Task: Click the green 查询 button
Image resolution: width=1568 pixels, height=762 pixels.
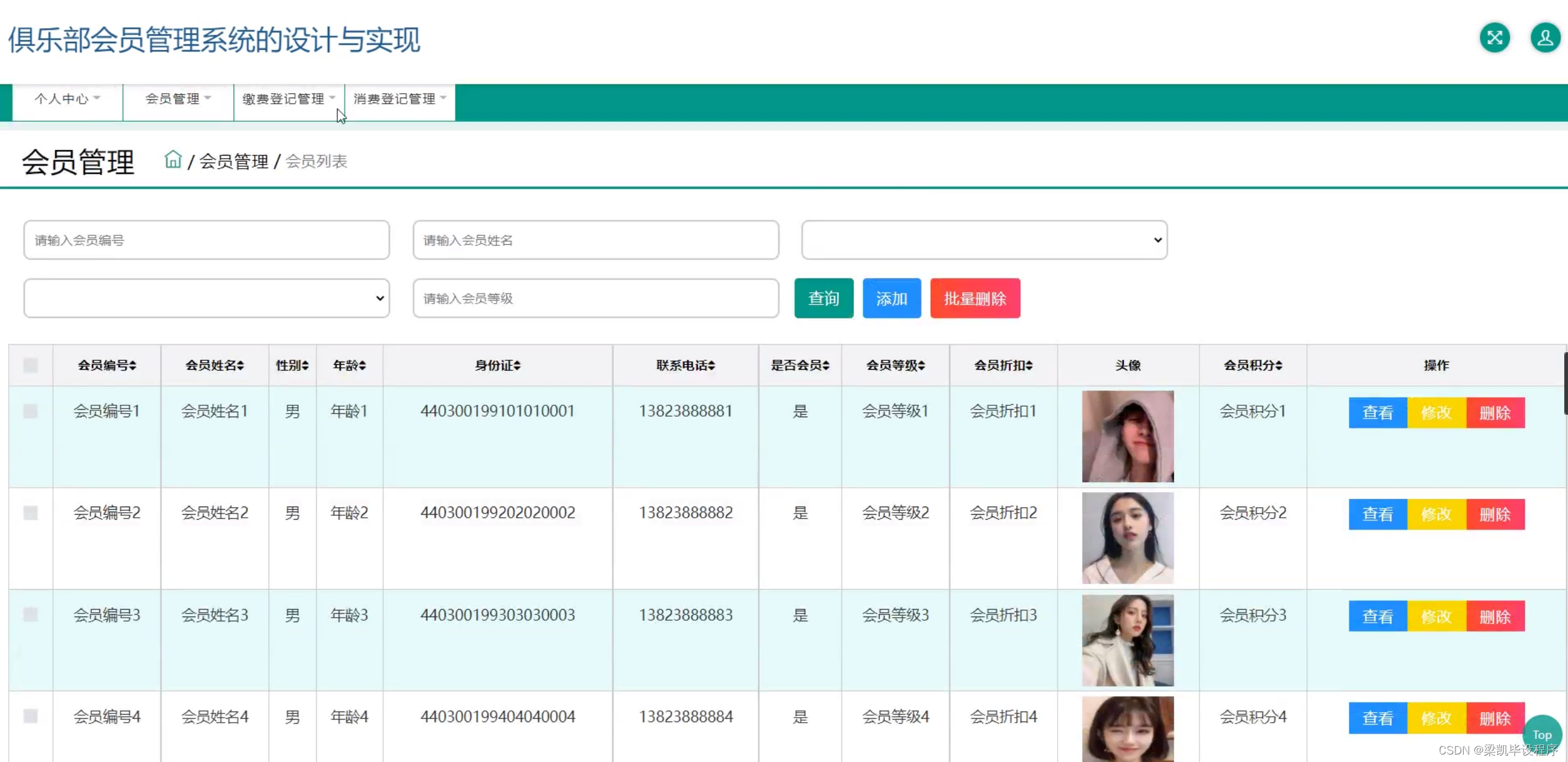Action: (823, 299)
